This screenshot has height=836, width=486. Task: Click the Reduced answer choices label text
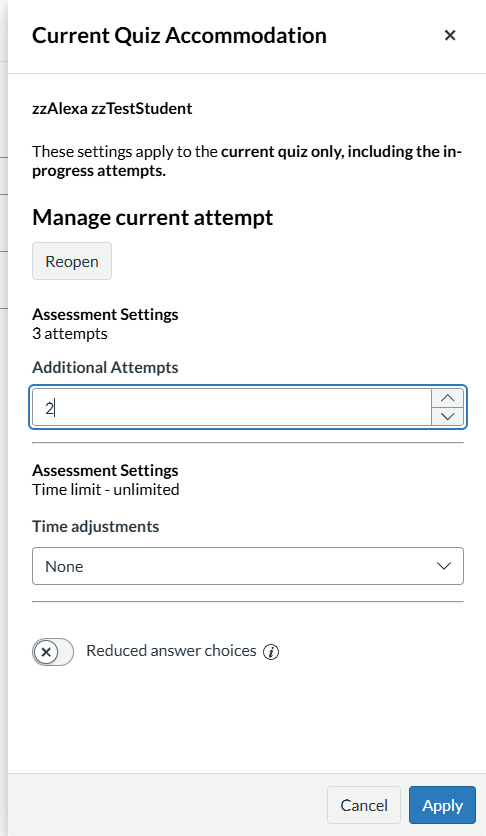point(171,651)
